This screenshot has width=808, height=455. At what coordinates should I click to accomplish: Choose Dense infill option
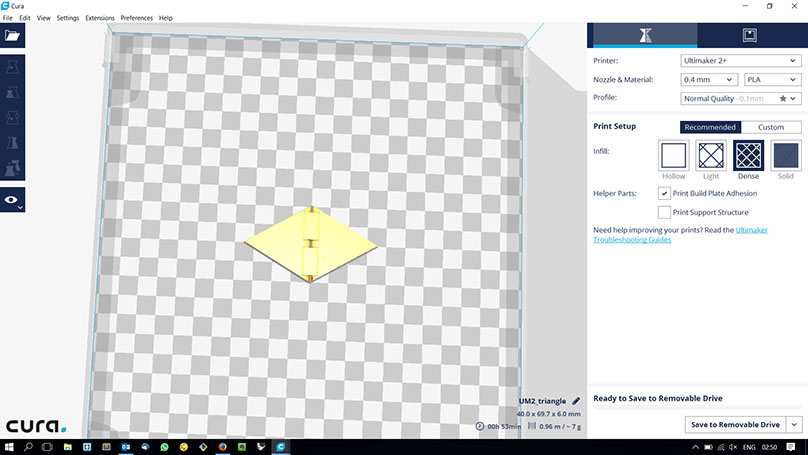coord(748,155)
